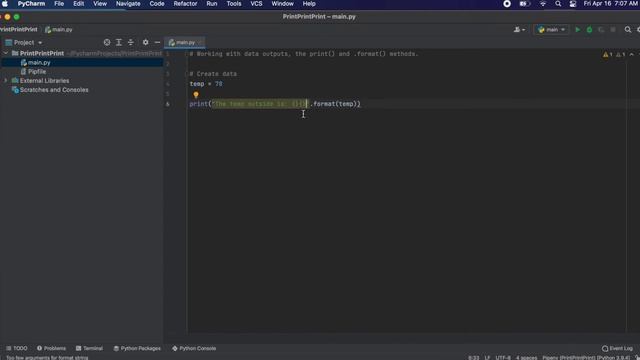640x360 pixels.
Task: Run the main configuration with the green play icon
Action: [x=578, y=30]
